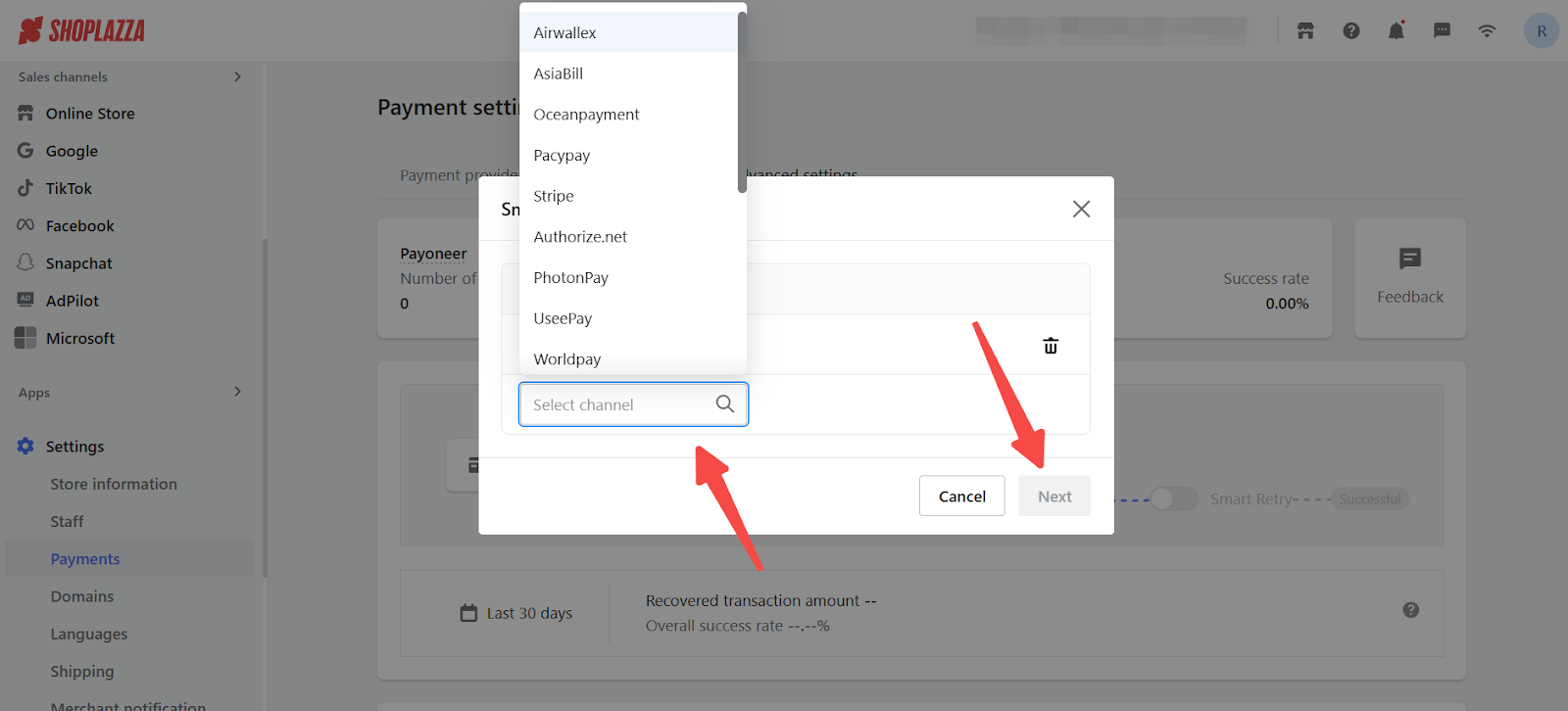
Task: Select Airwallex from the channel list
Action: pyautogui.click(x=628, y=32)
